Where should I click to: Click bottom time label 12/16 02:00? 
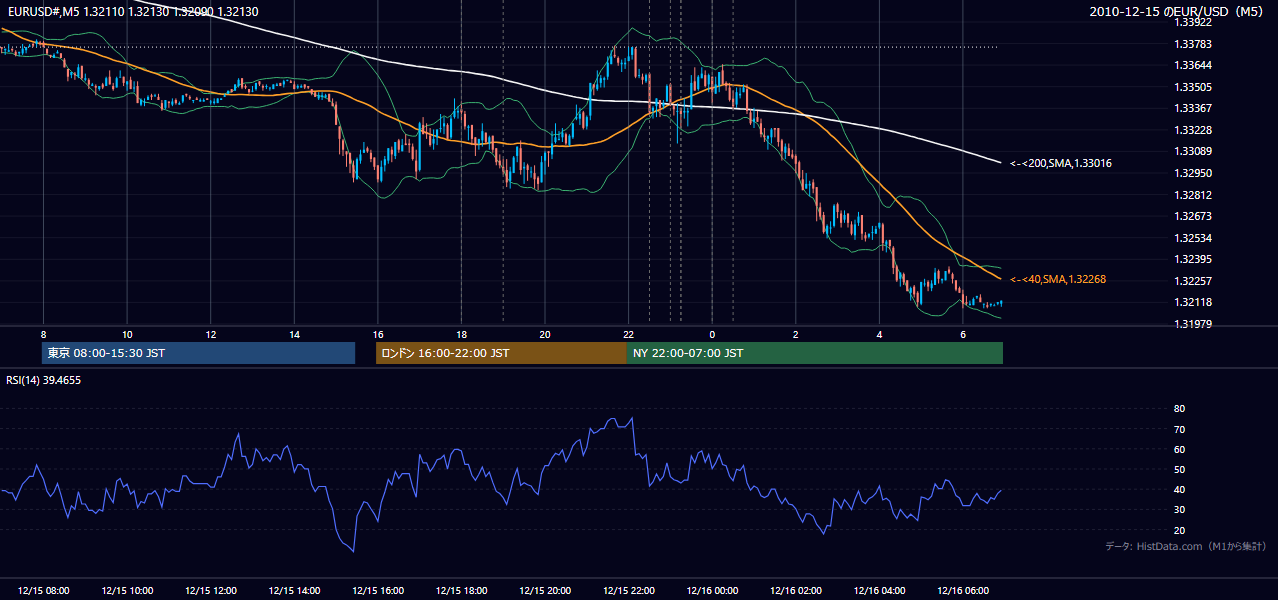tap(795, 591)
